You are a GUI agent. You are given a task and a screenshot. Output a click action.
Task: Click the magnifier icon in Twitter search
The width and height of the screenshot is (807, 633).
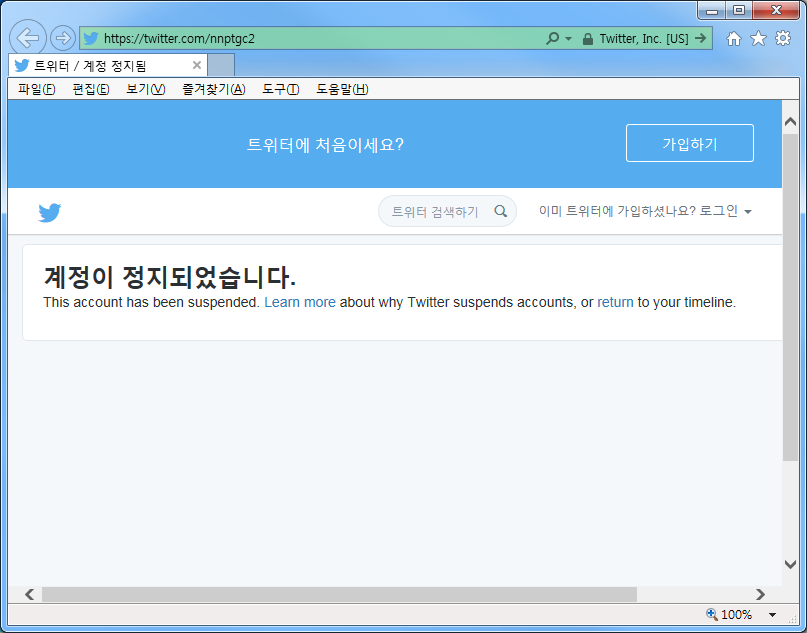coord(500,211)
